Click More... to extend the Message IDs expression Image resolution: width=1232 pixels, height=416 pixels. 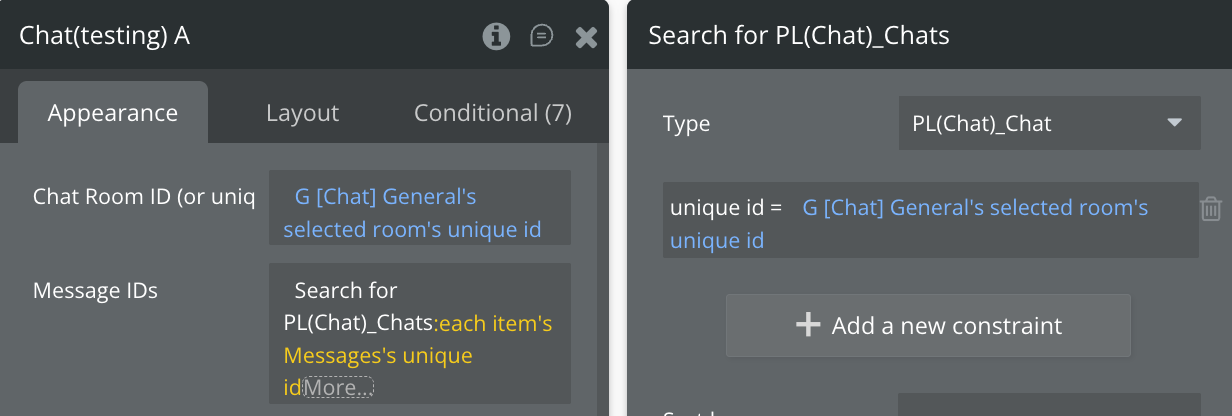338,387
